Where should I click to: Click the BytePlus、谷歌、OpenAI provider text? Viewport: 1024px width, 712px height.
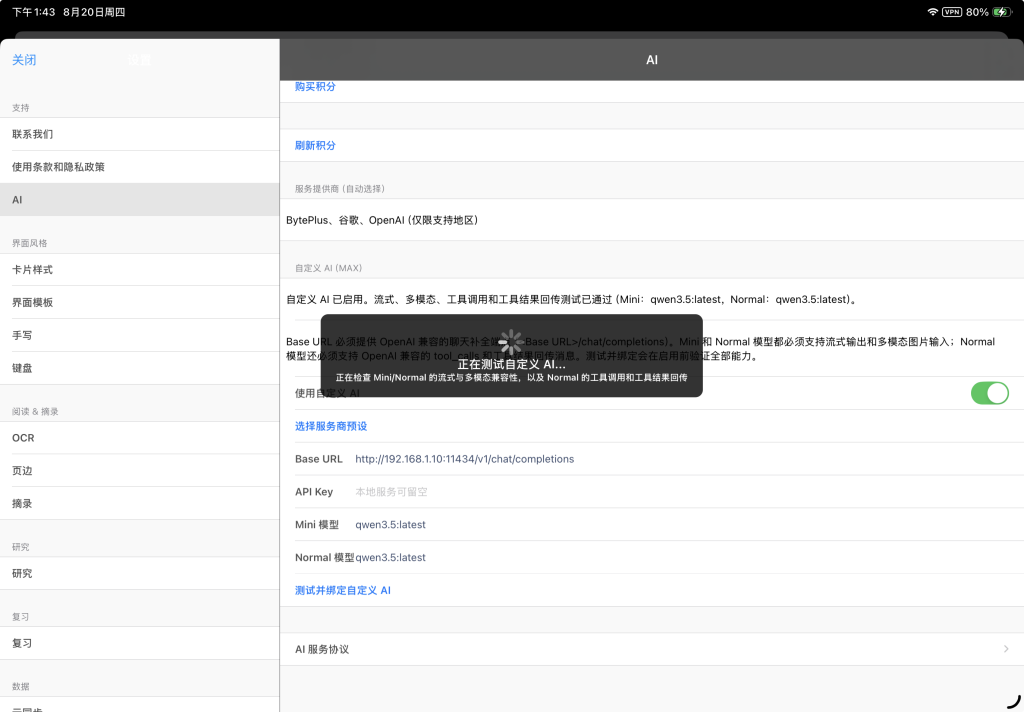point(382,220)
